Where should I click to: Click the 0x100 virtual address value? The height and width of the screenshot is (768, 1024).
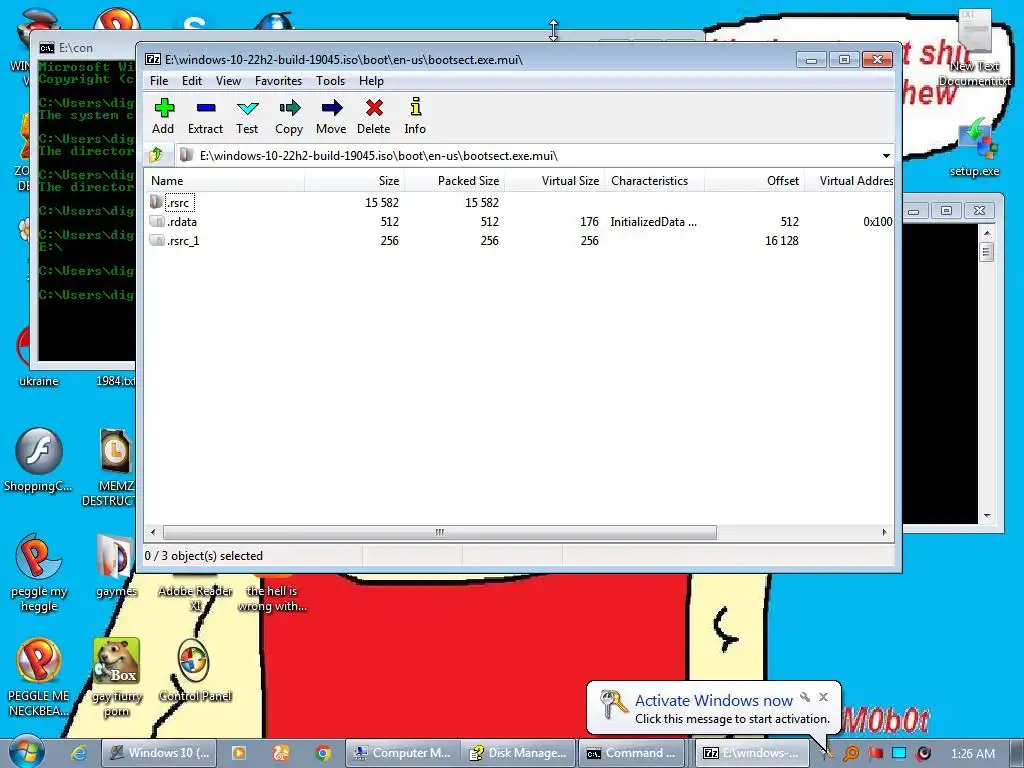pyautogui.click(x=878, y=221)
